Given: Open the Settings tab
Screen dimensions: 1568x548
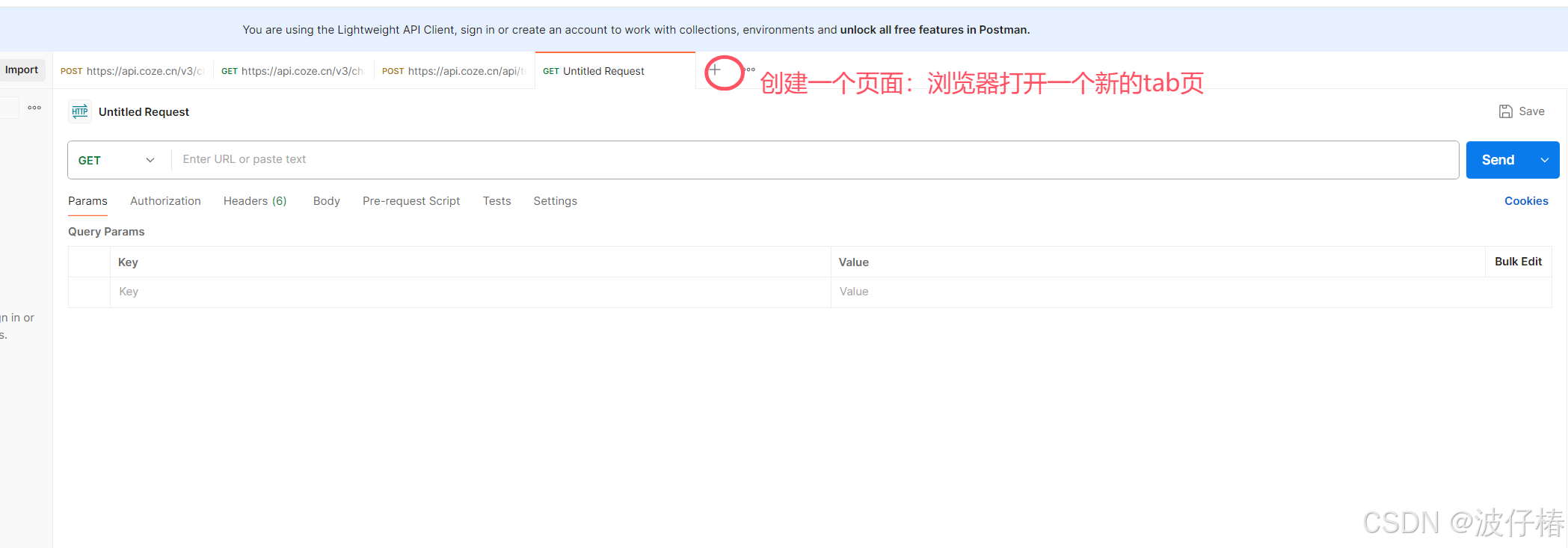Looking at the screenshot, I should coord(555,201).
